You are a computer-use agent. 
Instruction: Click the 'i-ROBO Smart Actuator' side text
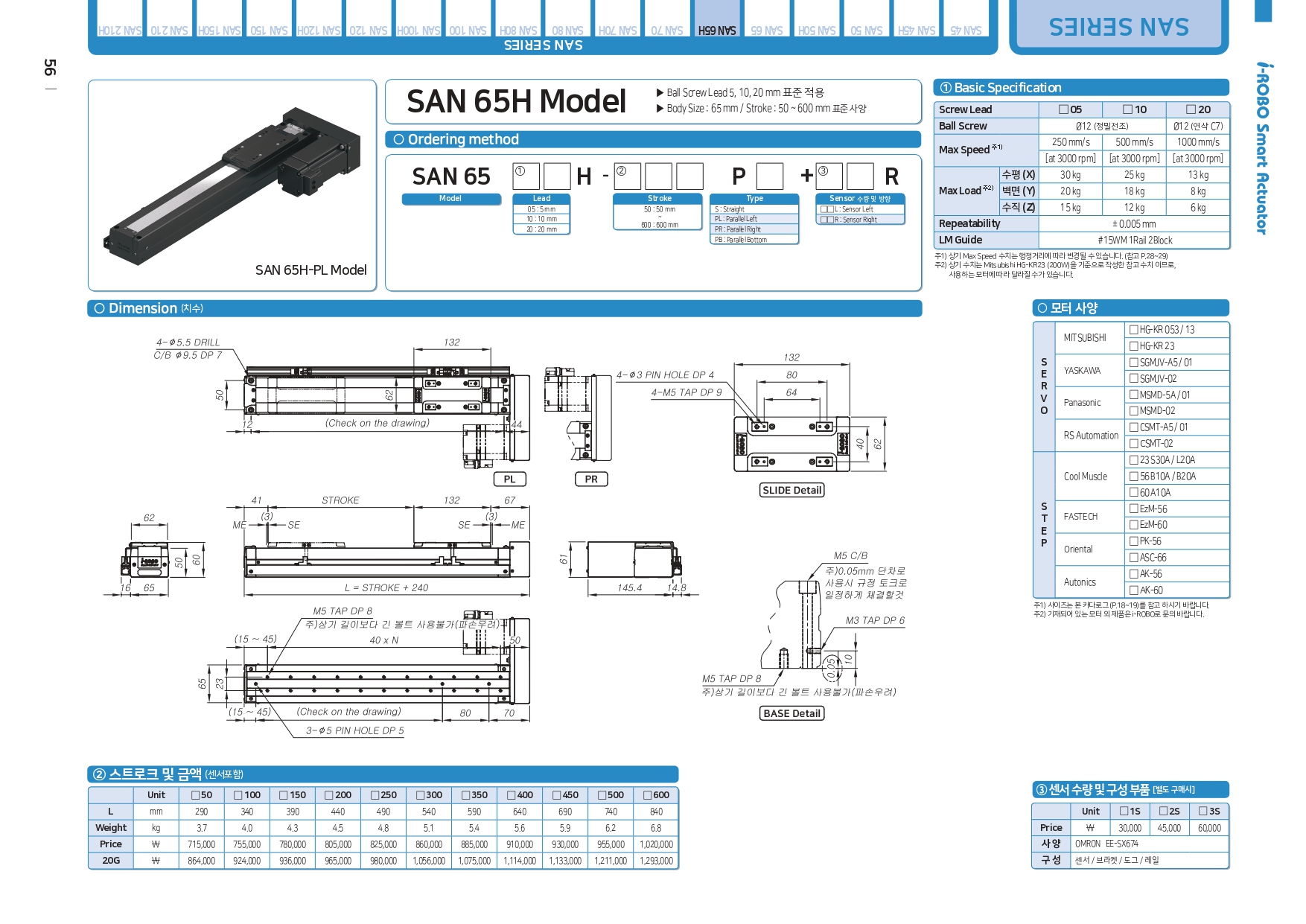1262,148
